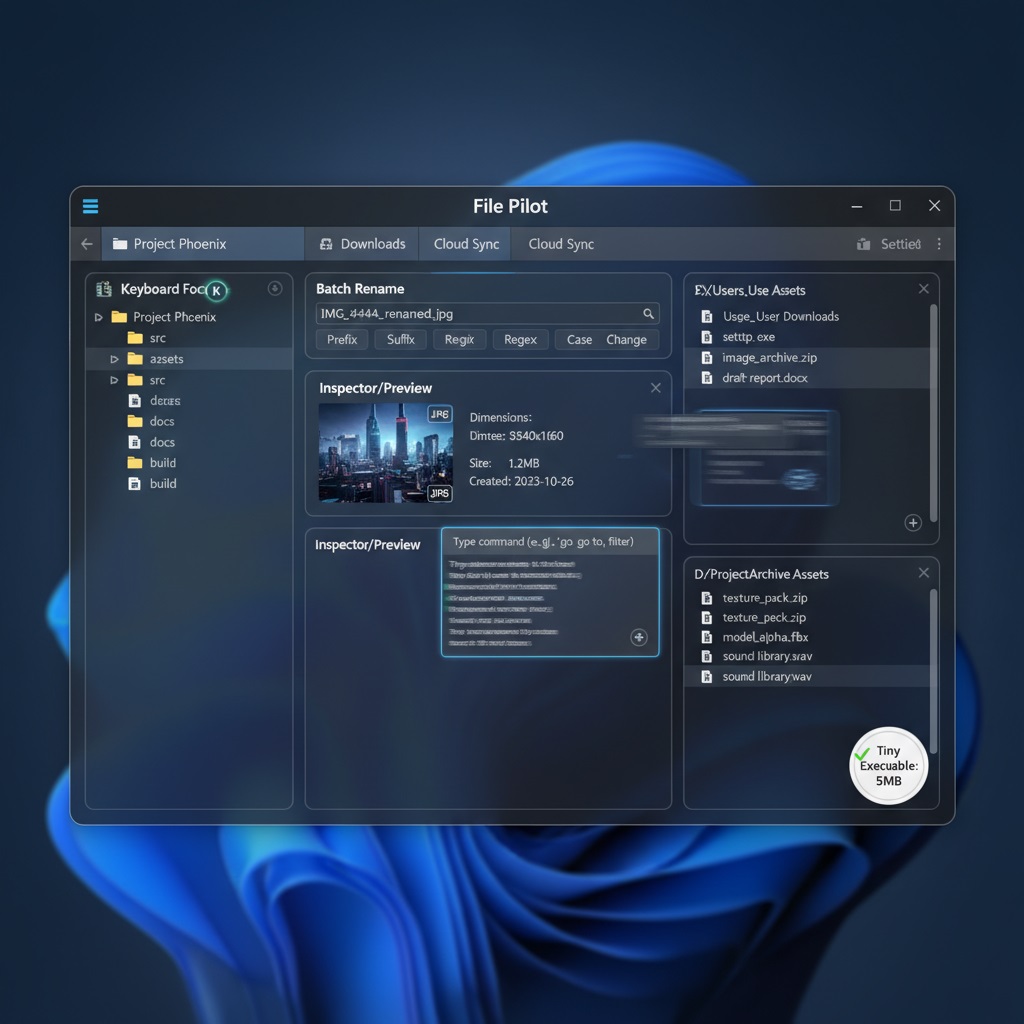Expand the Project Phcenix tree root
The image size is (1024, 1024).
coord(99,317)
